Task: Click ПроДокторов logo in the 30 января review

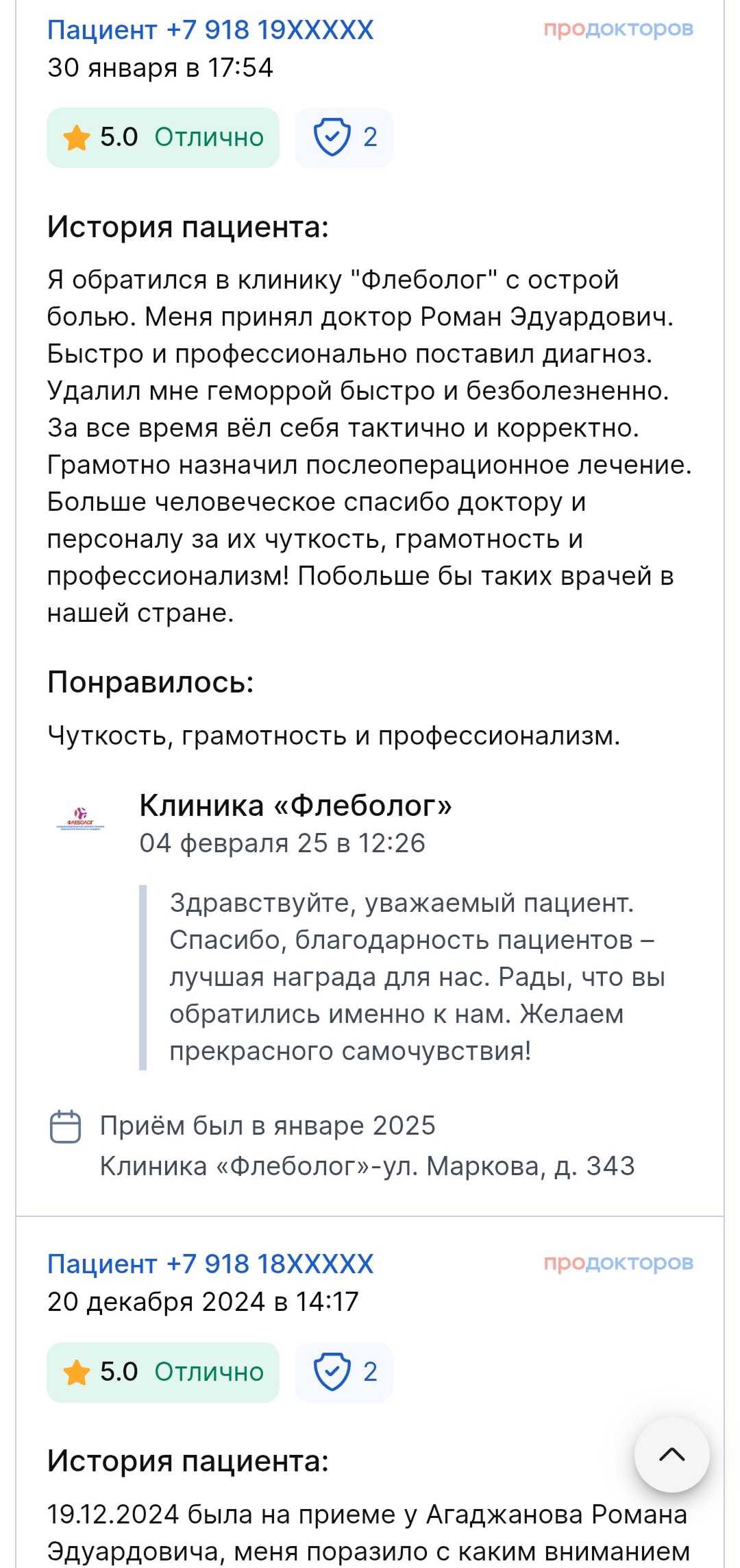Action: point(618,29)
